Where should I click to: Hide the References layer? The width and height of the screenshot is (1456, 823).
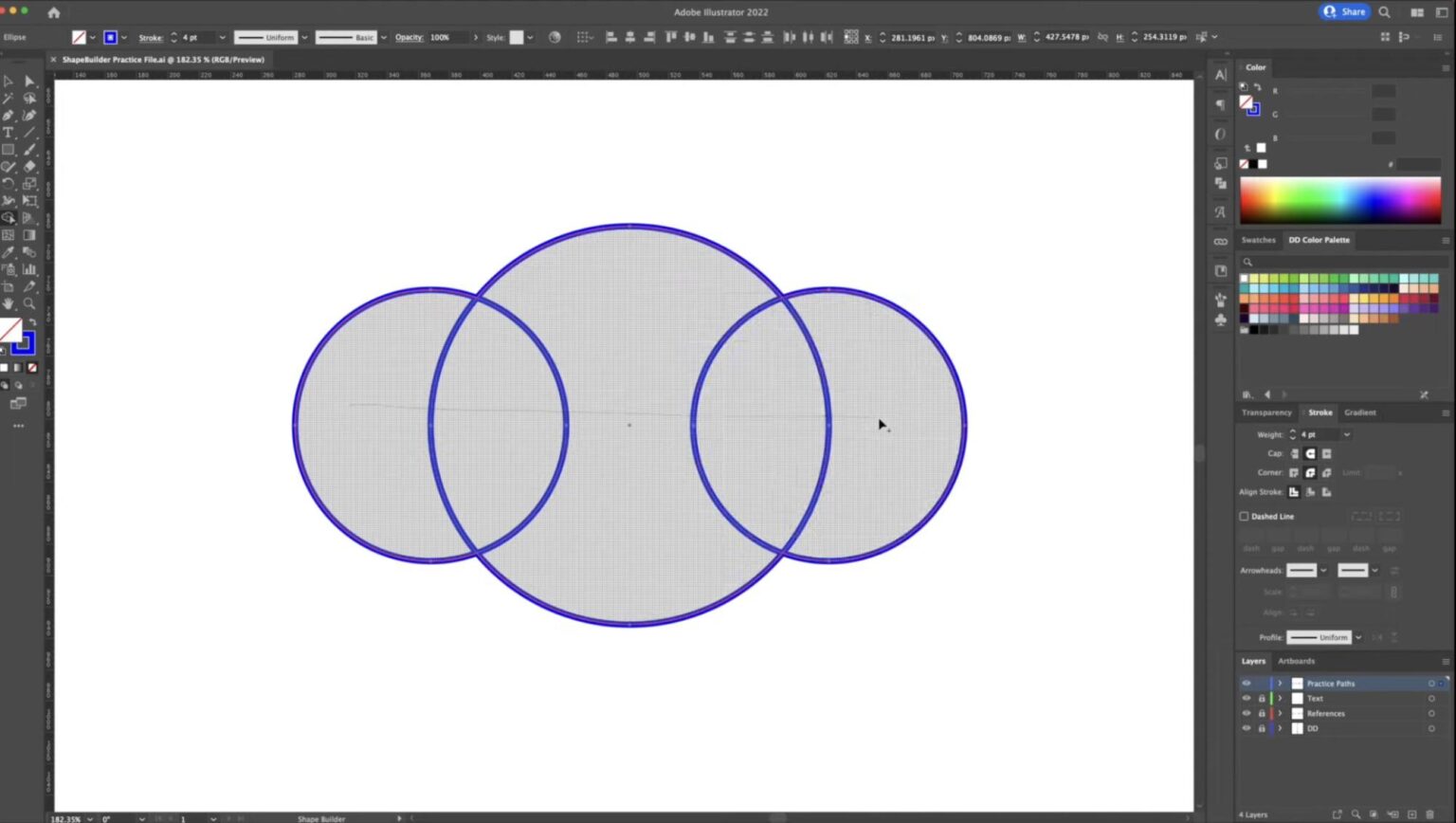(x=1247, y=713)
